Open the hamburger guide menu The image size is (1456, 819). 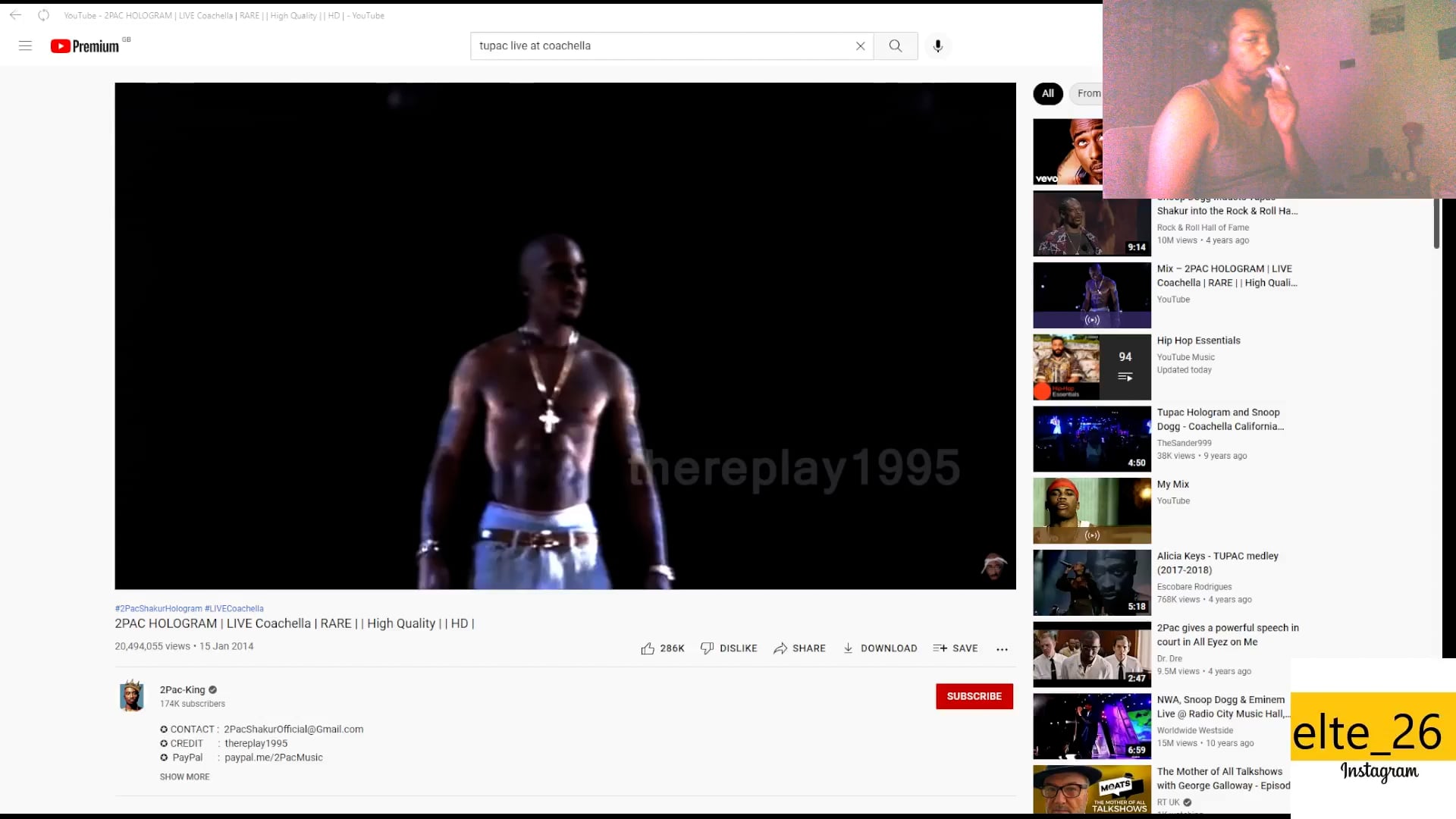tap(25, 45)
